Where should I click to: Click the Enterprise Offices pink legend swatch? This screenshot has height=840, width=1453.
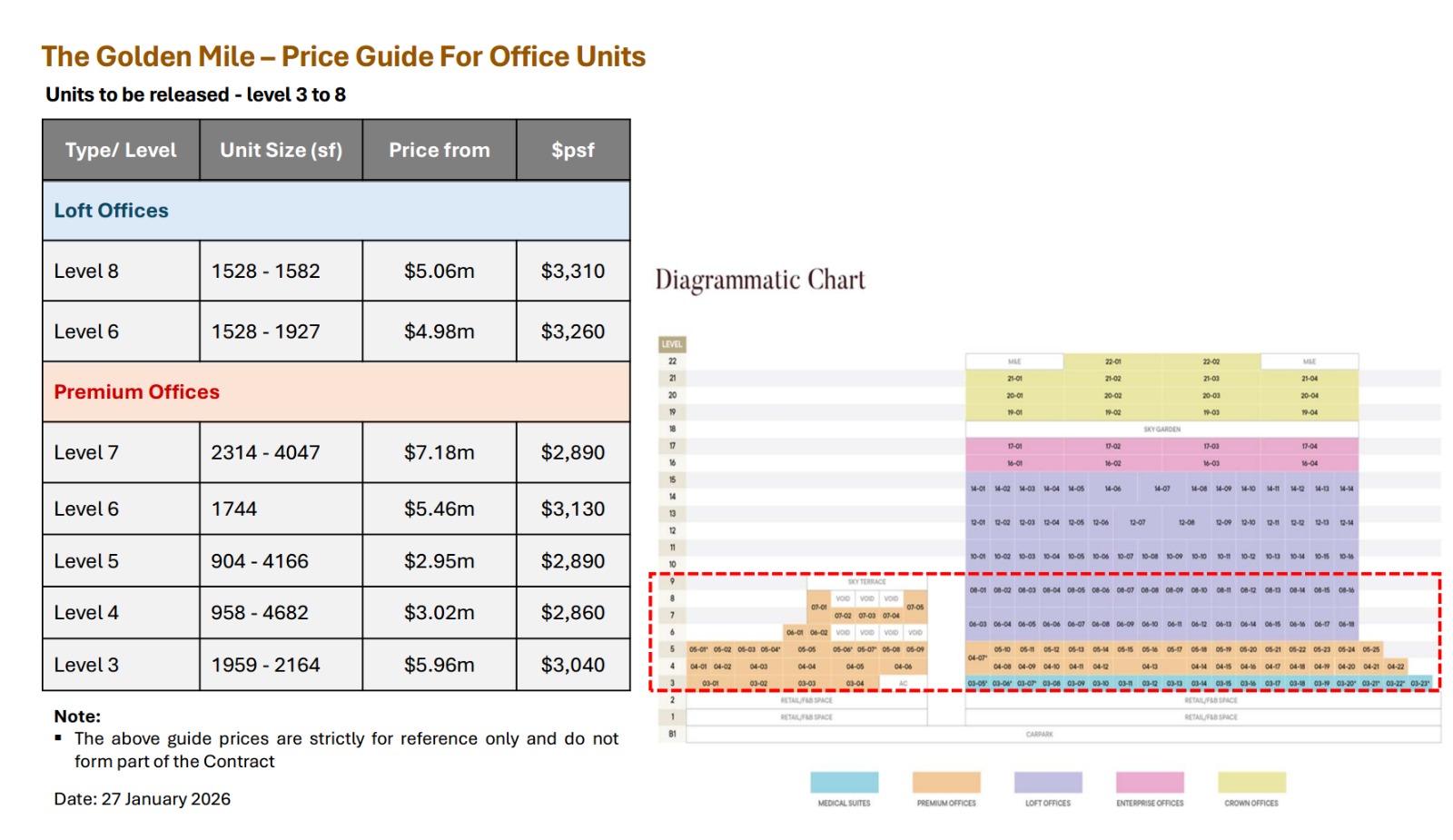pyautogui.click(x=1150, y=782)
